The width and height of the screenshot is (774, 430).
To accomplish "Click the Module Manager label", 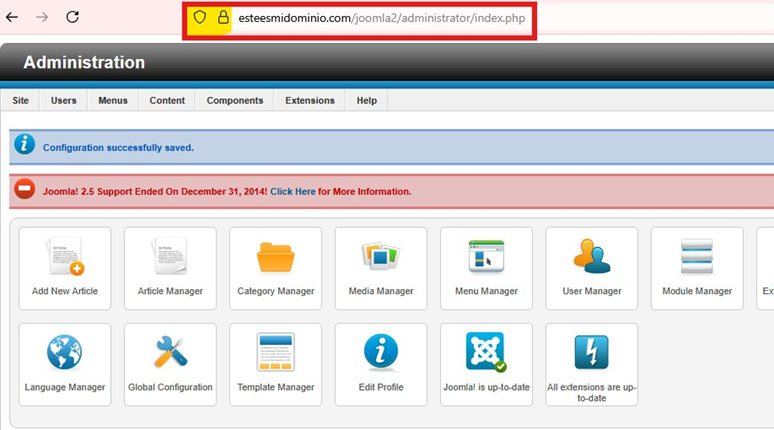I will pyautogui.click(x=697, y=291).
